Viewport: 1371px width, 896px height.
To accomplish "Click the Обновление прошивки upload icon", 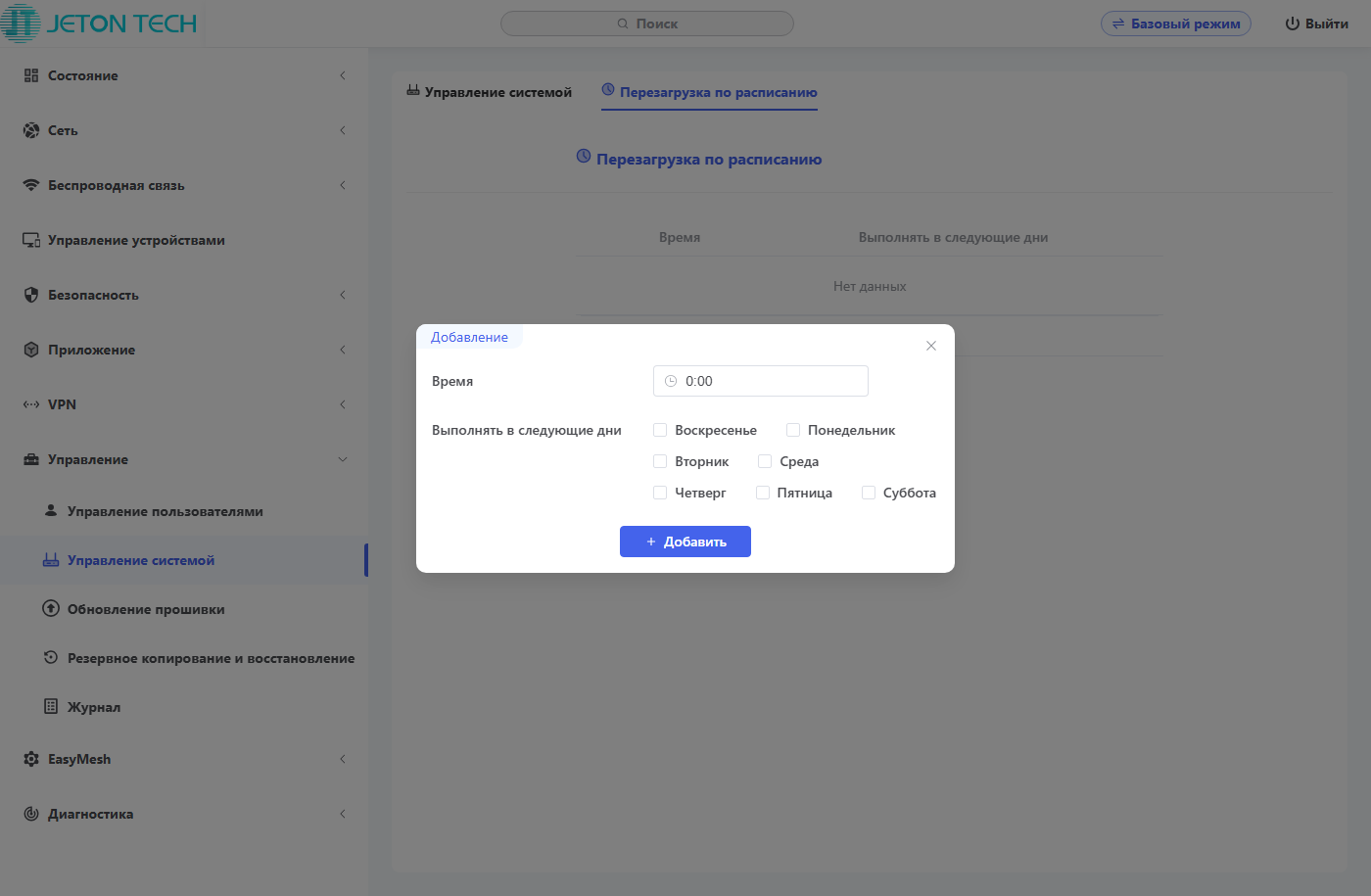I will pyautogui.click(x=51, y=609).
